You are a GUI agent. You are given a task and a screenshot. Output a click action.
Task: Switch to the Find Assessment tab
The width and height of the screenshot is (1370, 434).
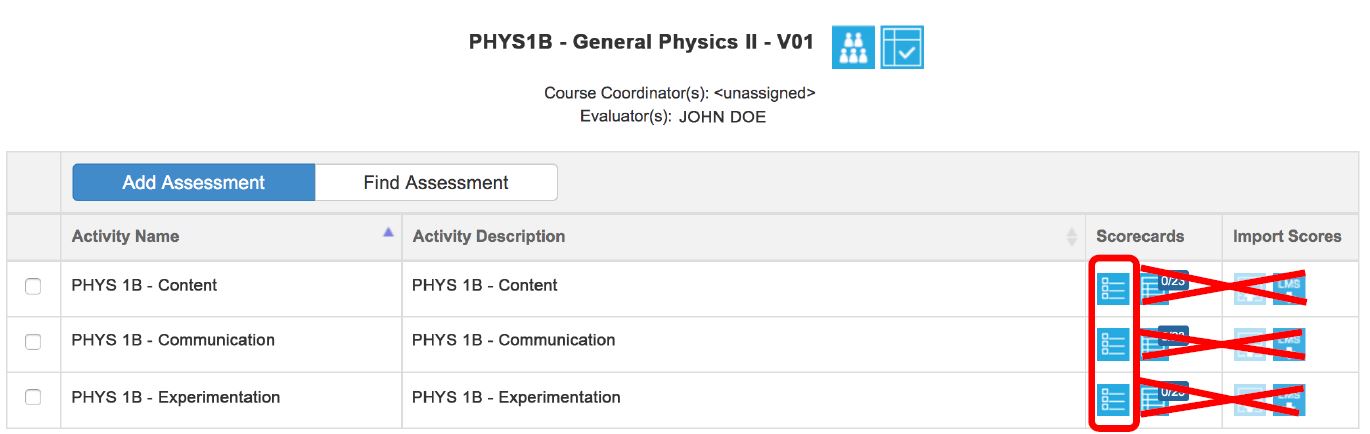click(x=436, y=183)
